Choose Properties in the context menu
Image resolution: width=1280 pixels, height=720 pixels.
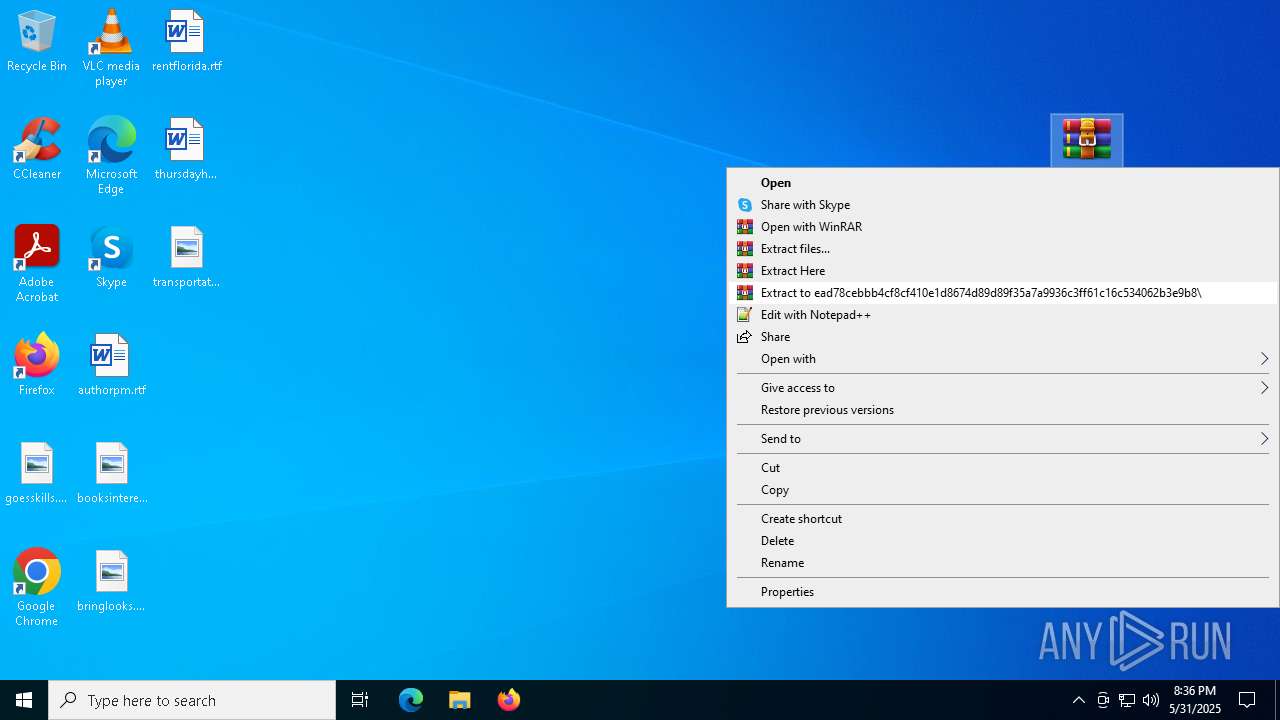1002,592
